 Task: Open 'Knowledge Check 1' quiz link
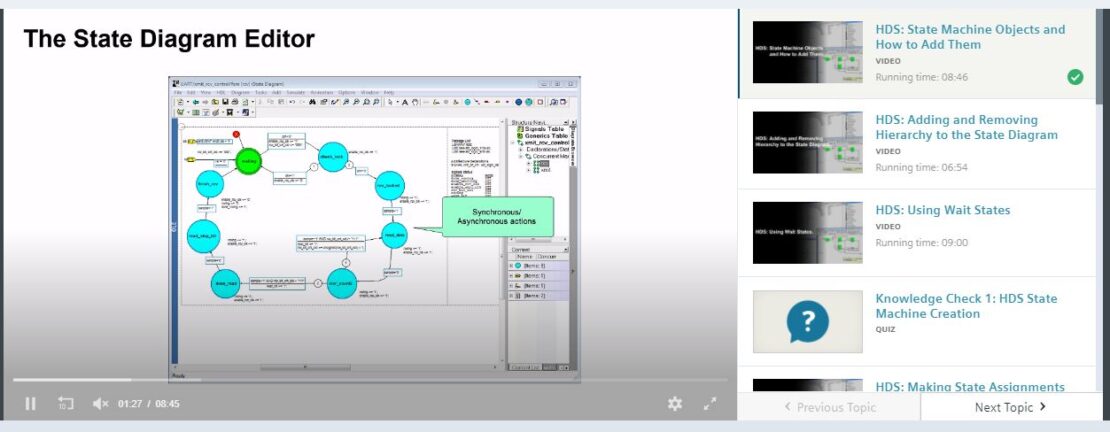coord(966,306)
